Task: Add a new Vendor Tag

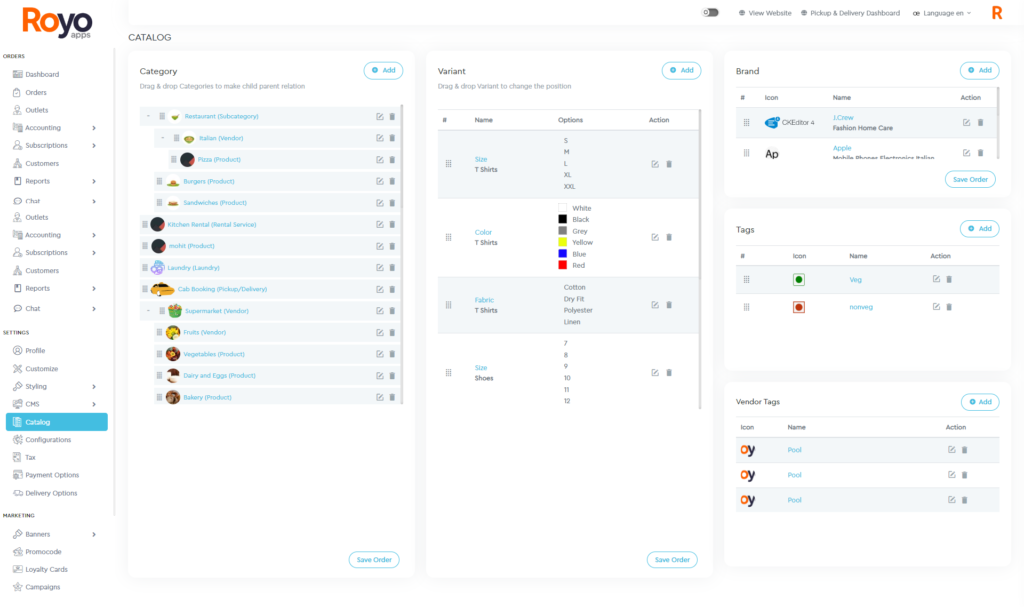Action: tap(980, 402)
